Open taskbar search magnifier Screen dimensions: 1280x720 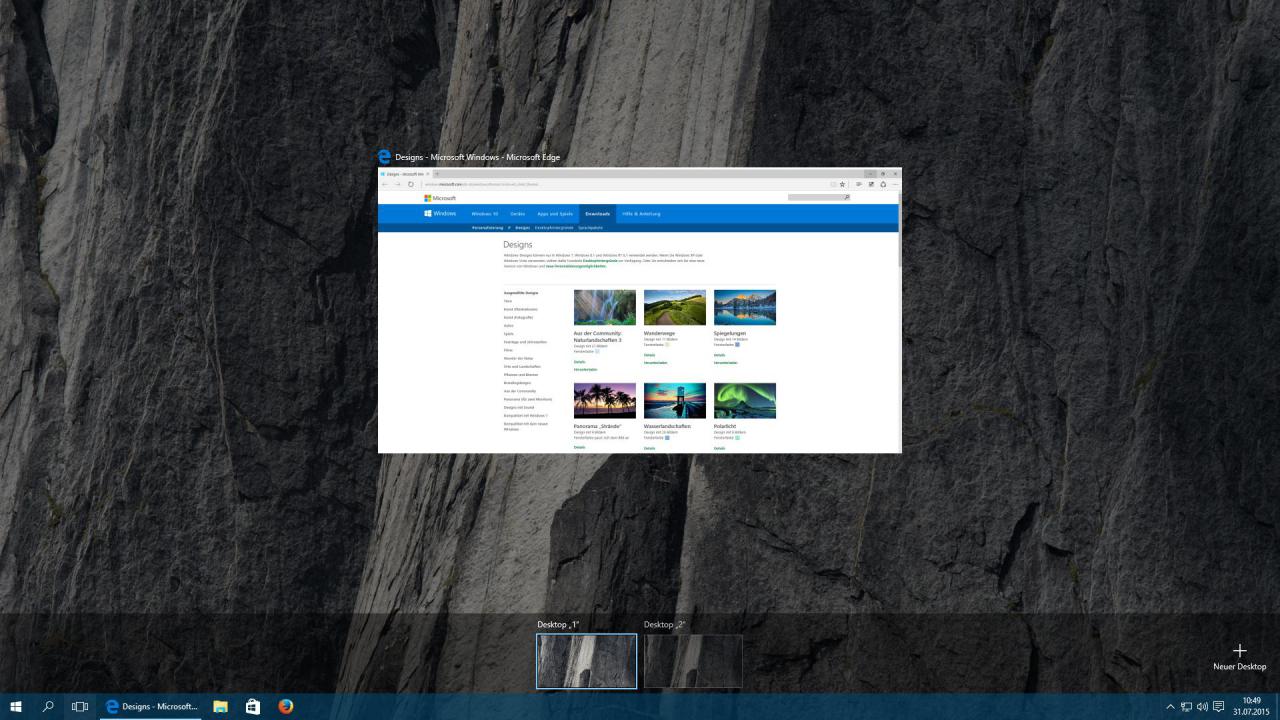[48, 706]
